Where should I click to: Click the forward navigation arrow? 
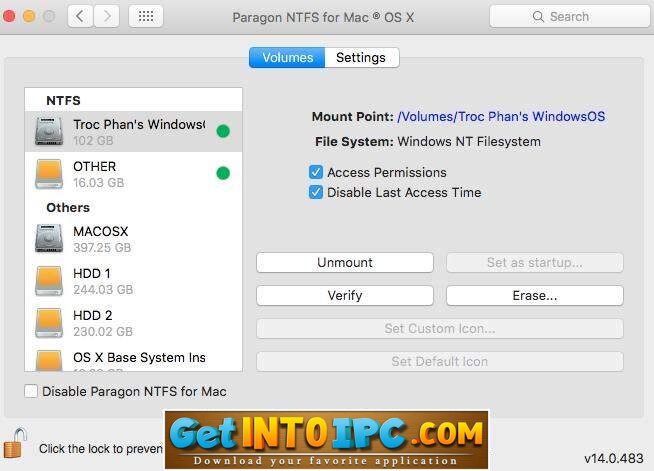(107, 17)
